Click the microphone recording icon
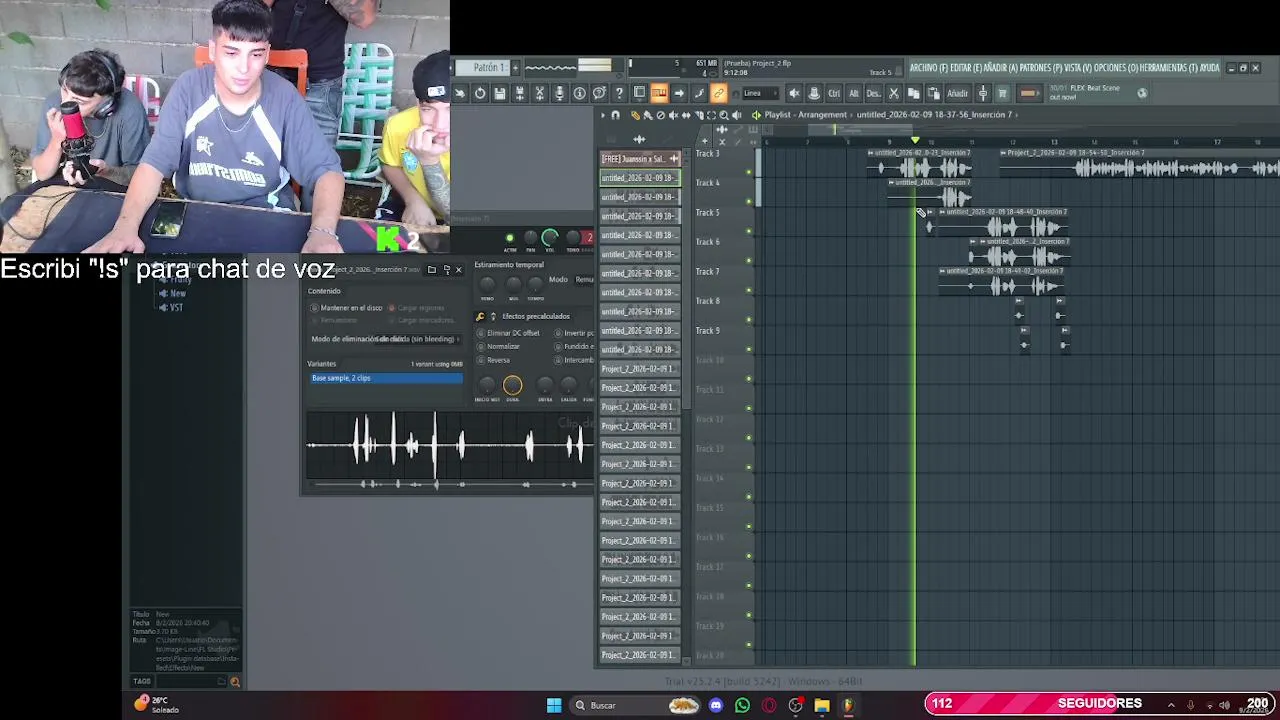 tap(560, 93)
